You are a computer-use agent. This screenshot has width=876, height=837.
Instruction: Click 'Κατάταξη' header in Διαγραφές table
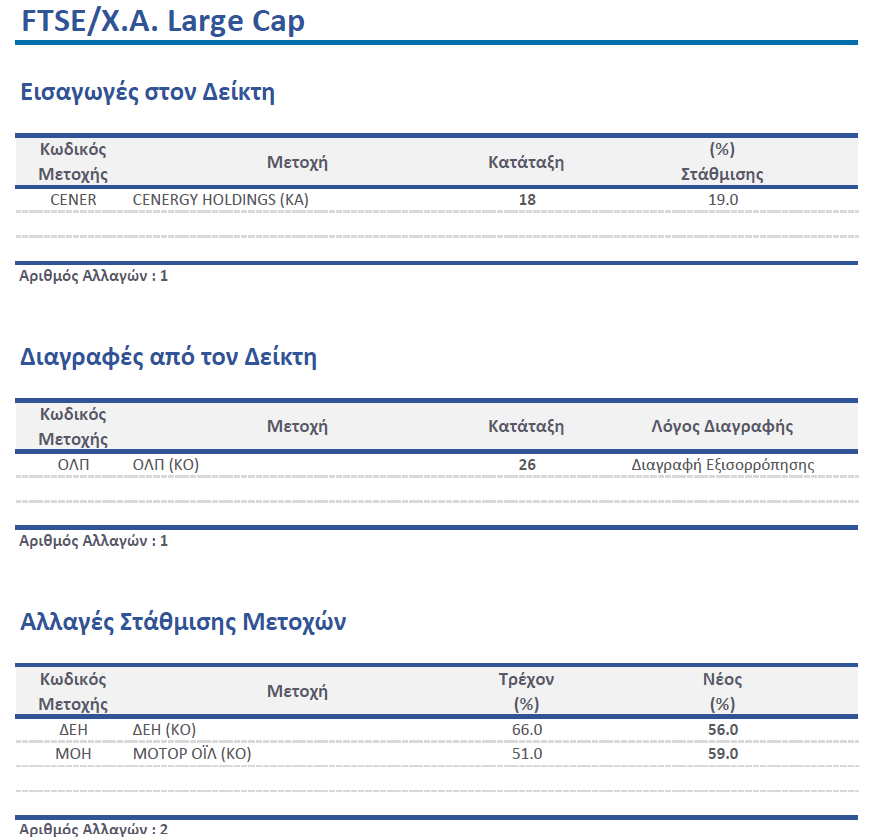pos(526,426)
